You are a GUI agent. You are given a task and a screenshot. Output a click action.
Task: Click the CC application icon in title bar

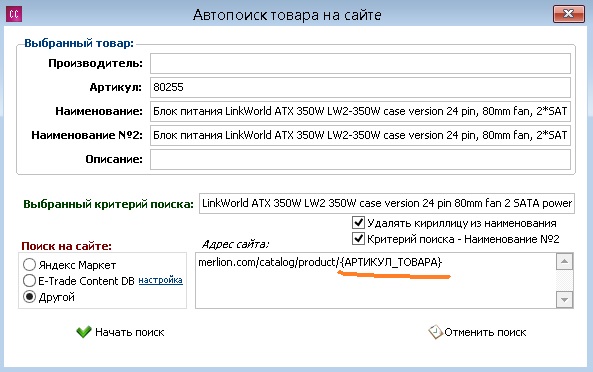[x=14, y=15]
